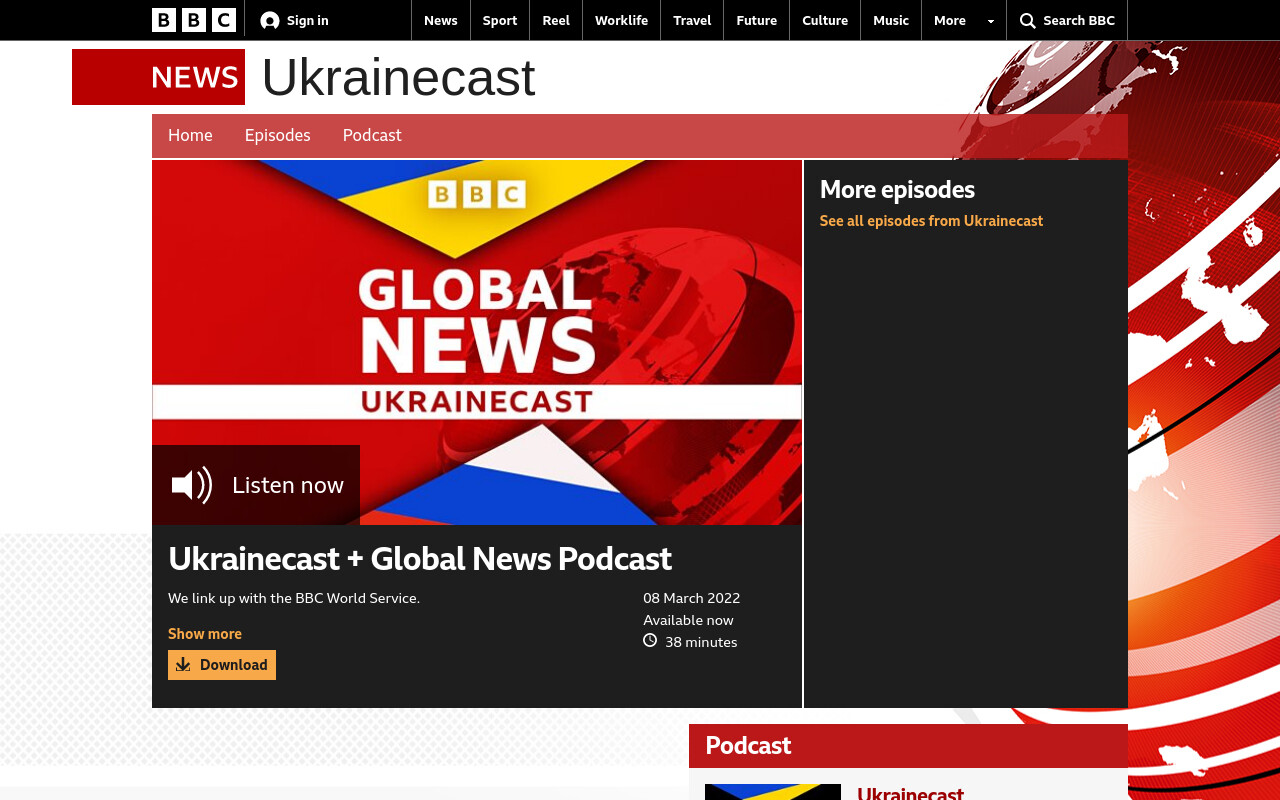Open See all episodes from Ukrainecast
Image resolution: width=1280 pixels, height=800 pixels.
tap(931, 221)
